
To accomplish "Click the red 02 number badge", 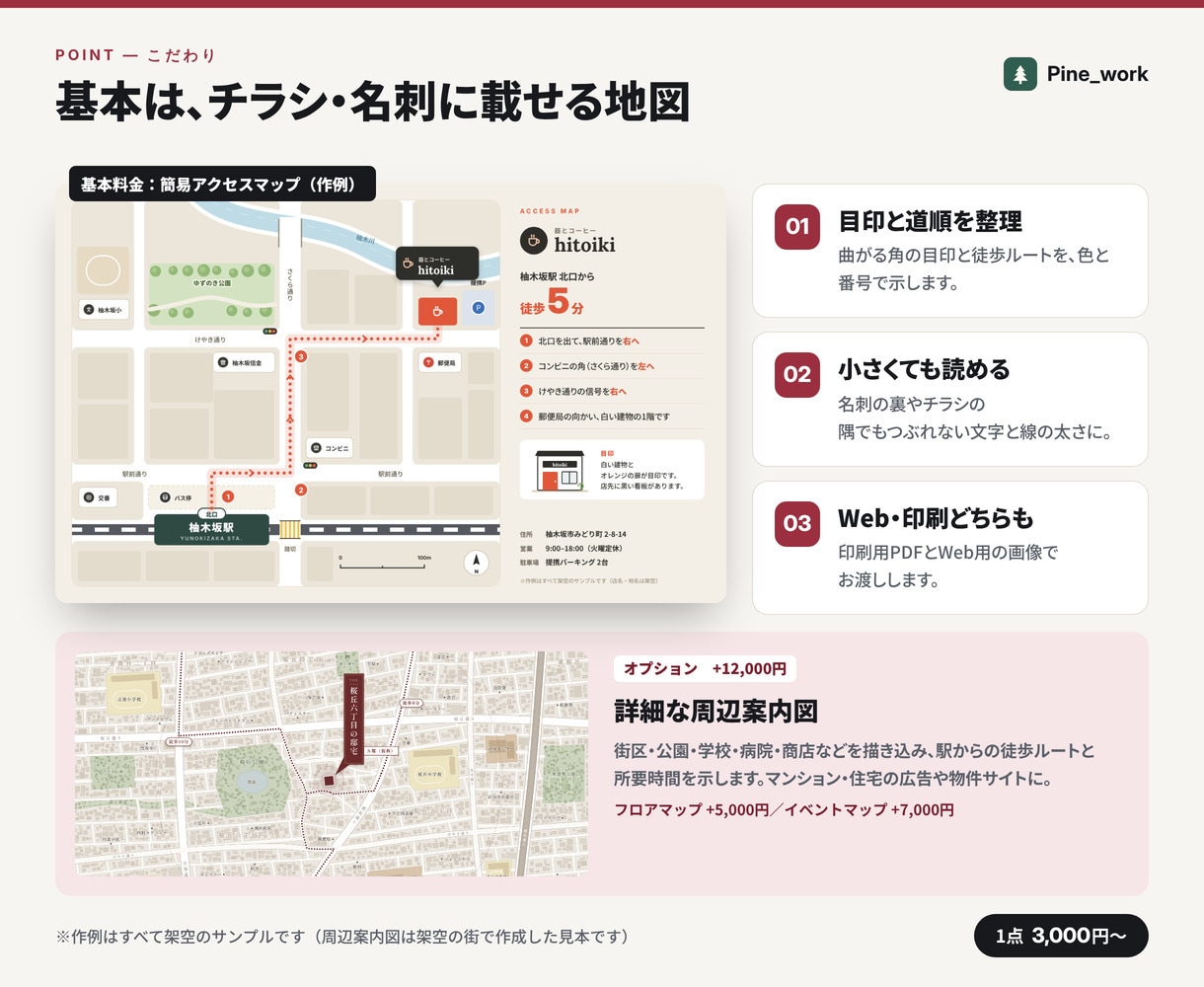I will point(797,375).
